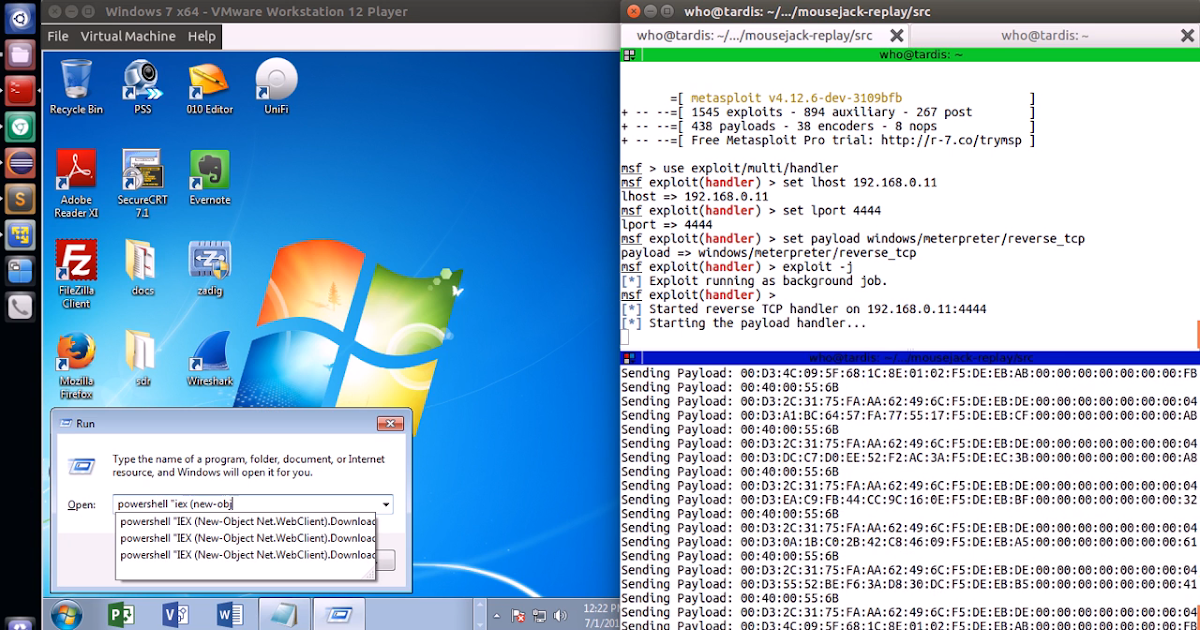Open the sdr folder on desktop
The width and height of the screenshot is (1200, 630).
coord(142,358)
